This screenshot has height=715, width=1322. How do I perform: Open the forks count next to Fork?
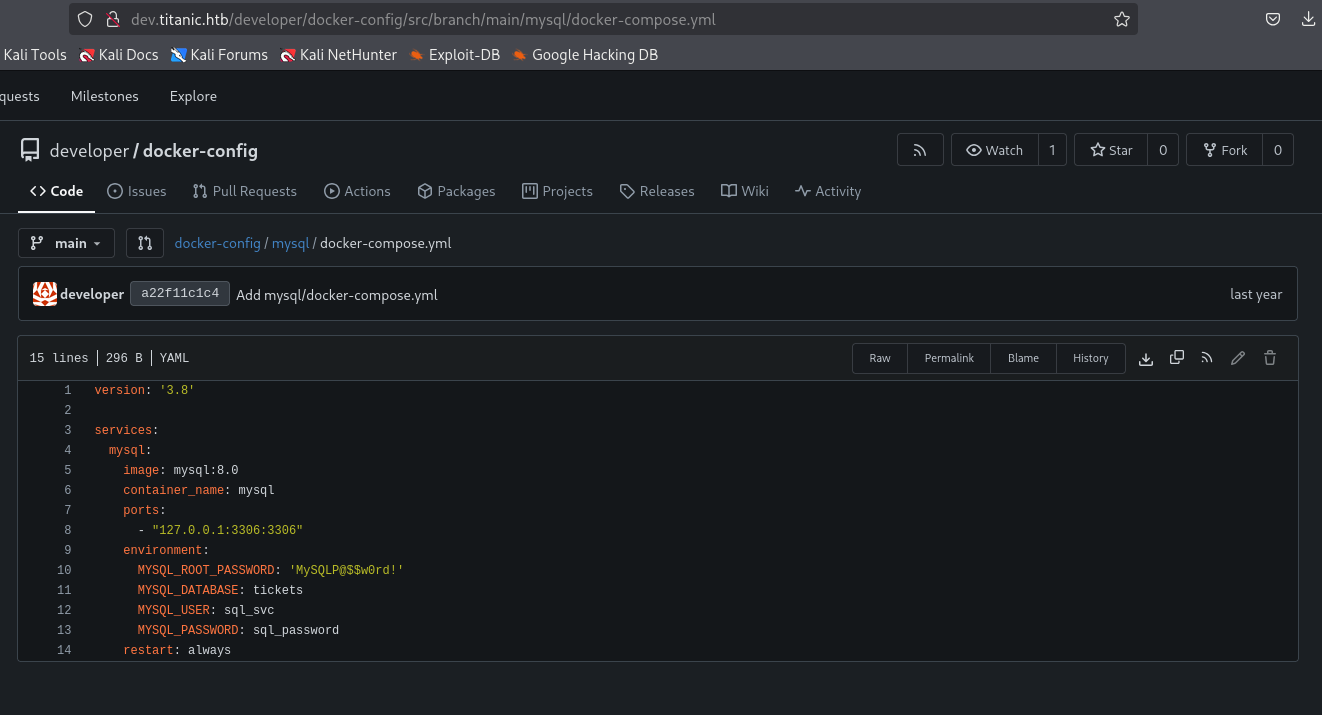pos(1278,150)
